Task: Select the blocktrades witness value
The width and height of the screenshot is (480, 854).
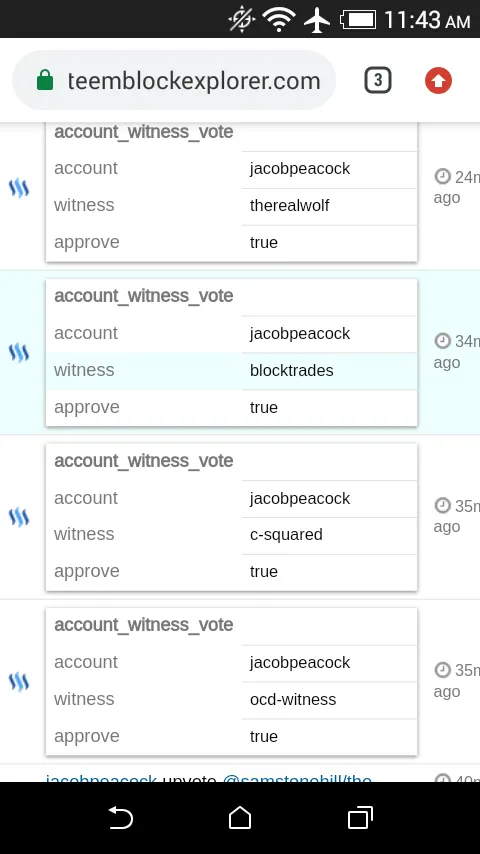Action: click(x=291, y=370)
